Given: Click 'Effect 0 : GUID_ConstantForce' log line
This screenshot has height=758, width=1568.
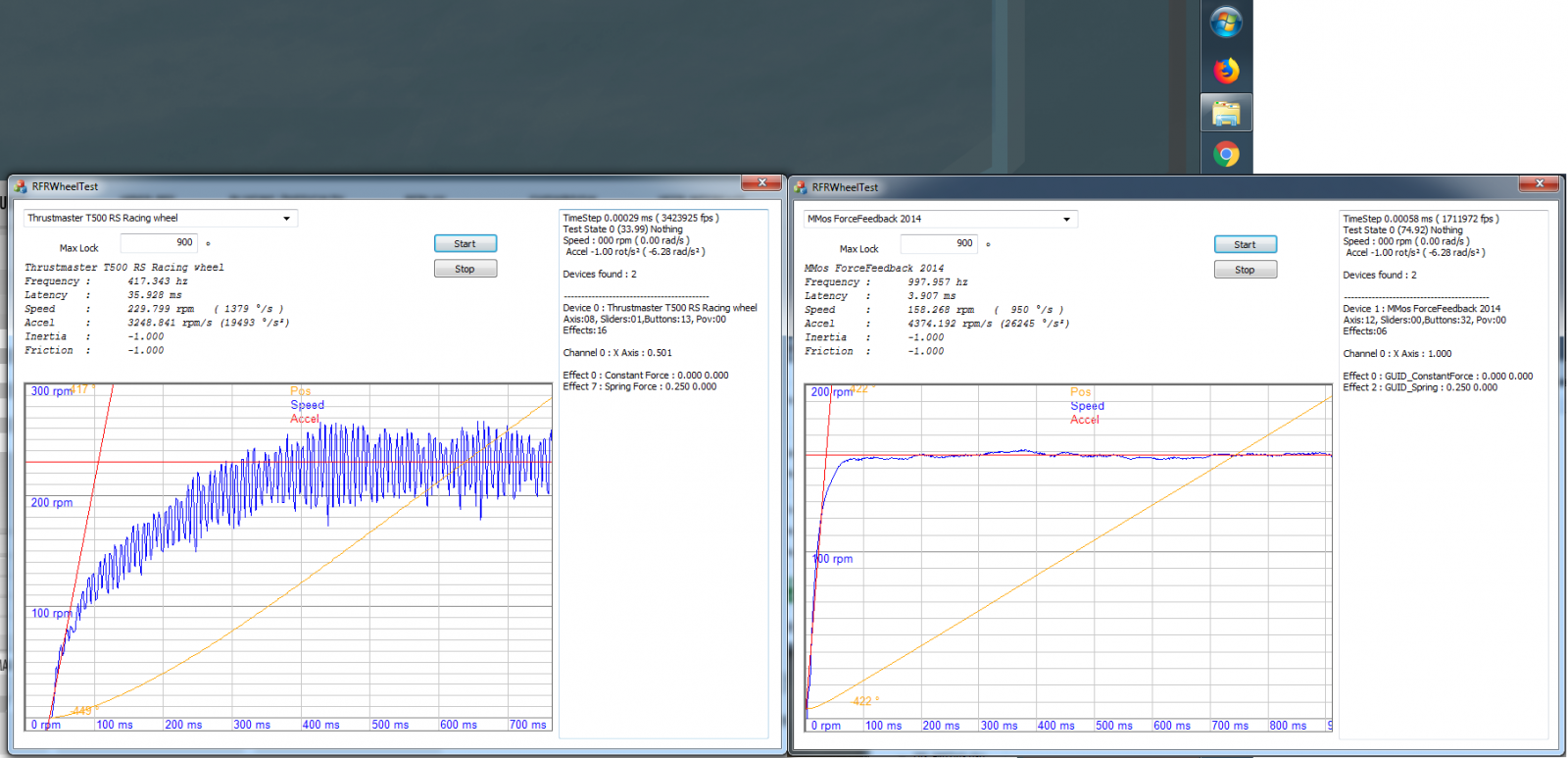Looking at the screenshot, I should point(1438,377).
